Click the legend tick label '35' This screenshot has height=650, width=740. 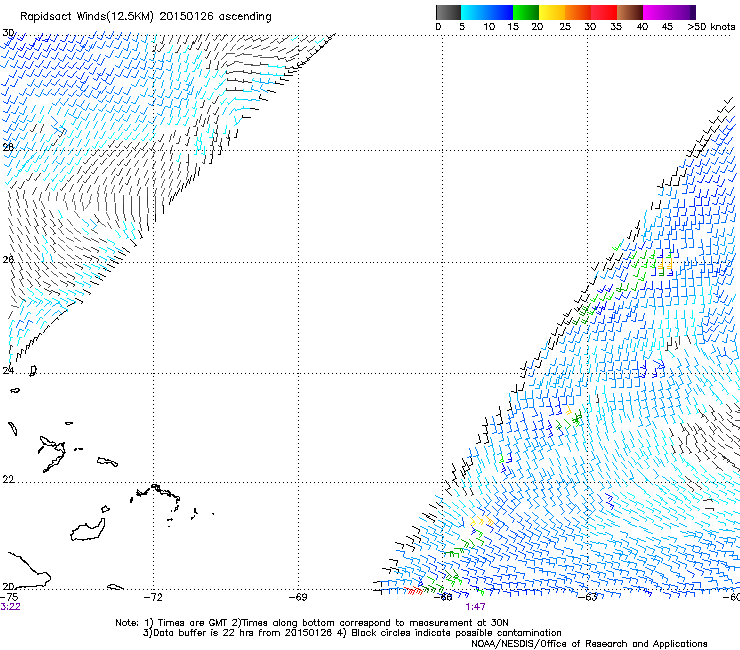click(616, 27)
